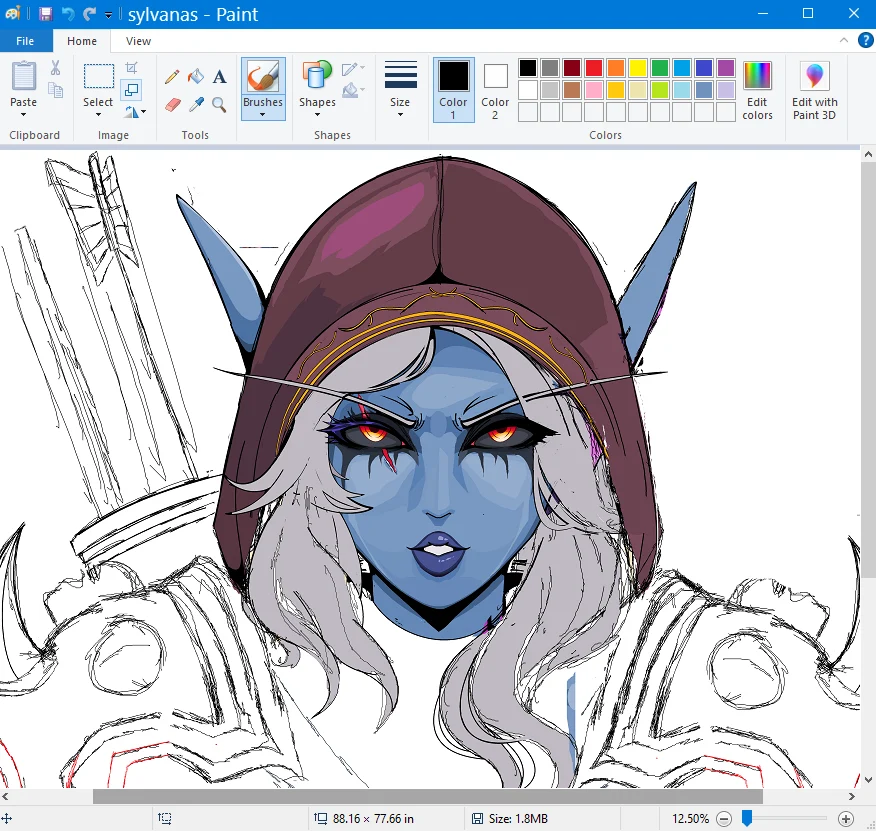Switch to the View tab
876x831 pixels.
[x=137, y=41]
